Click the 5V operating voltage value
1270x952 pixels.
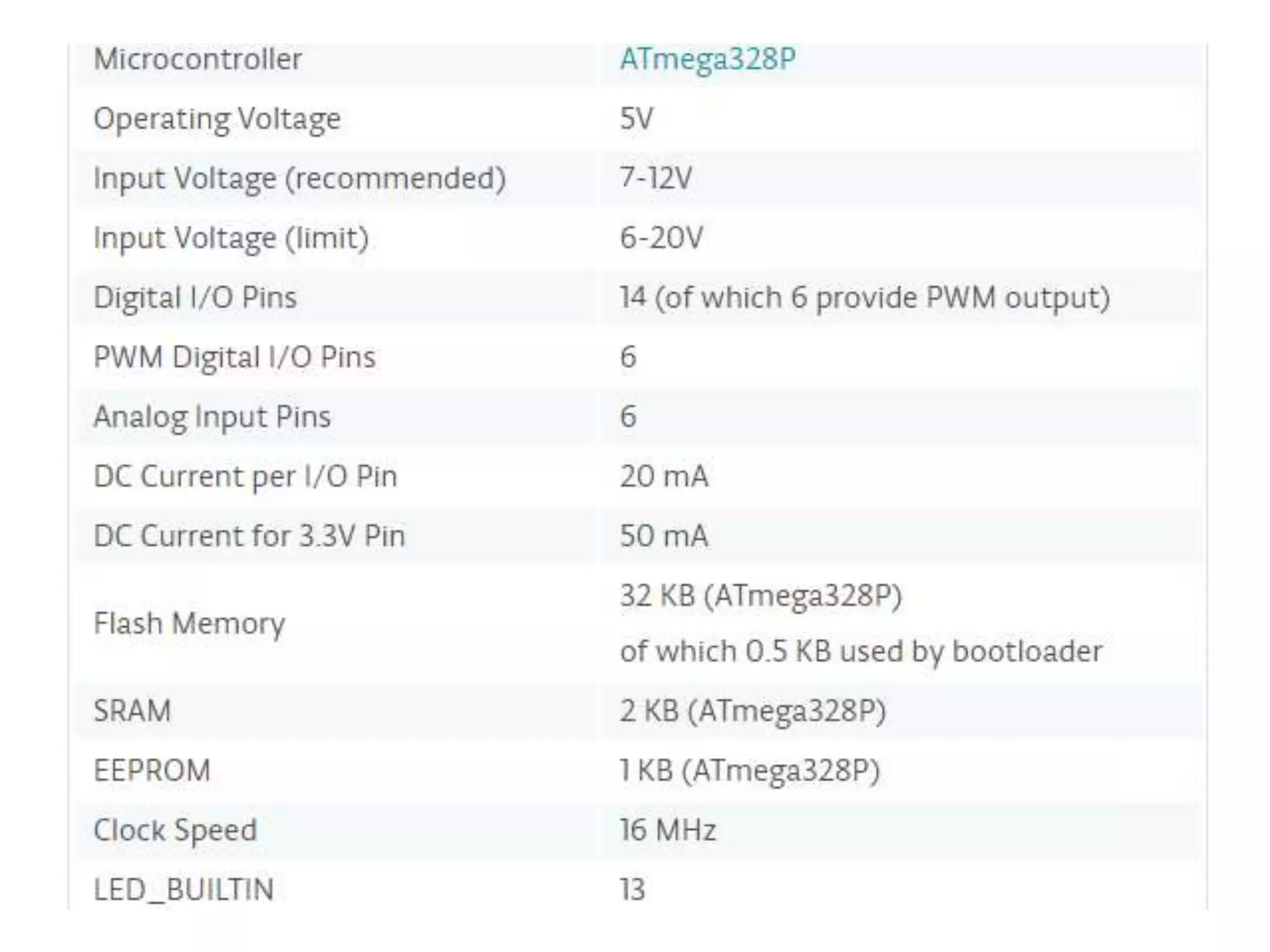[636, 118]
